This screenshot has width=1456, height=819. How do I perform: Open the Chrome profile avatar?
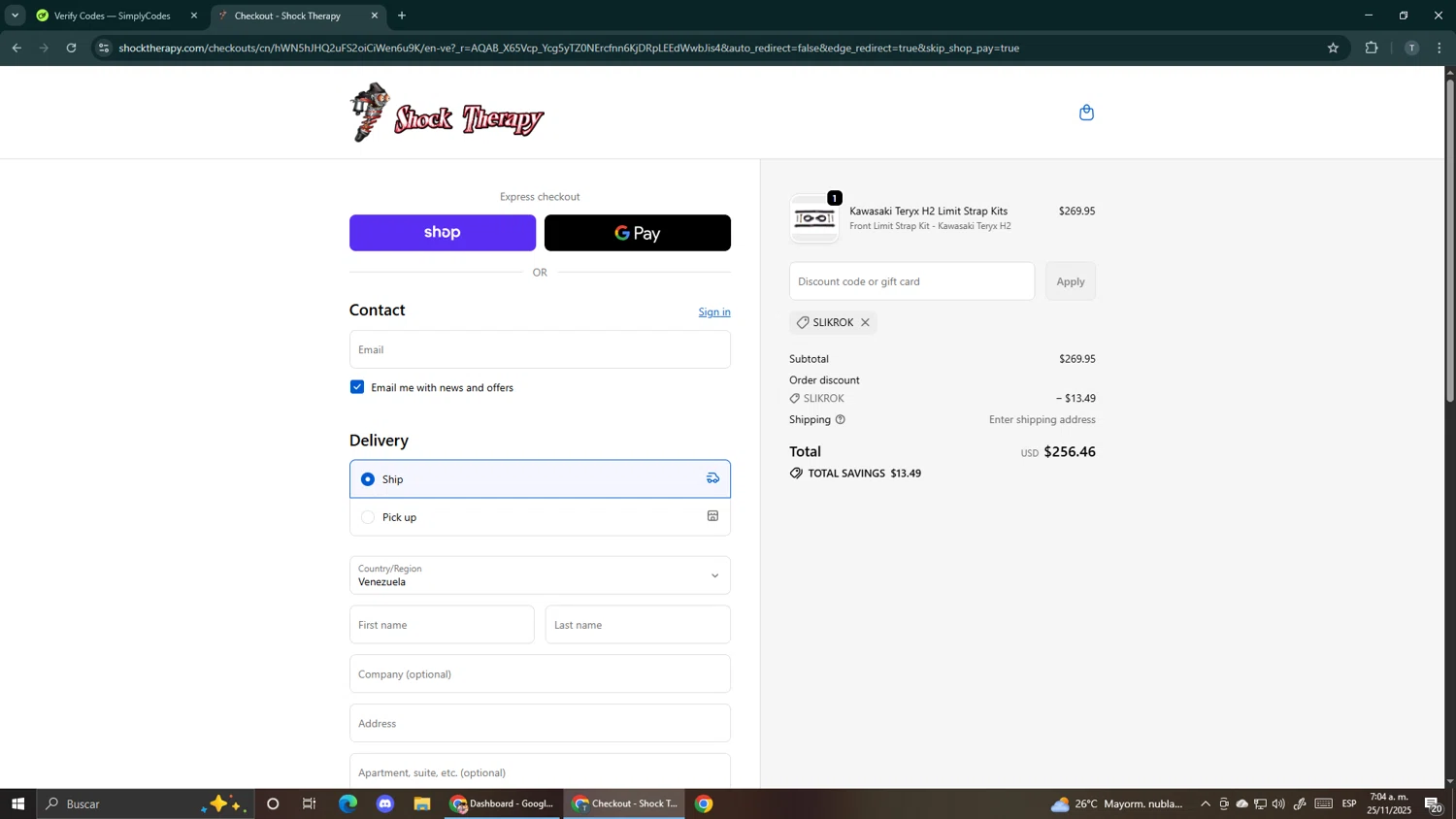tap(1411, 48)
